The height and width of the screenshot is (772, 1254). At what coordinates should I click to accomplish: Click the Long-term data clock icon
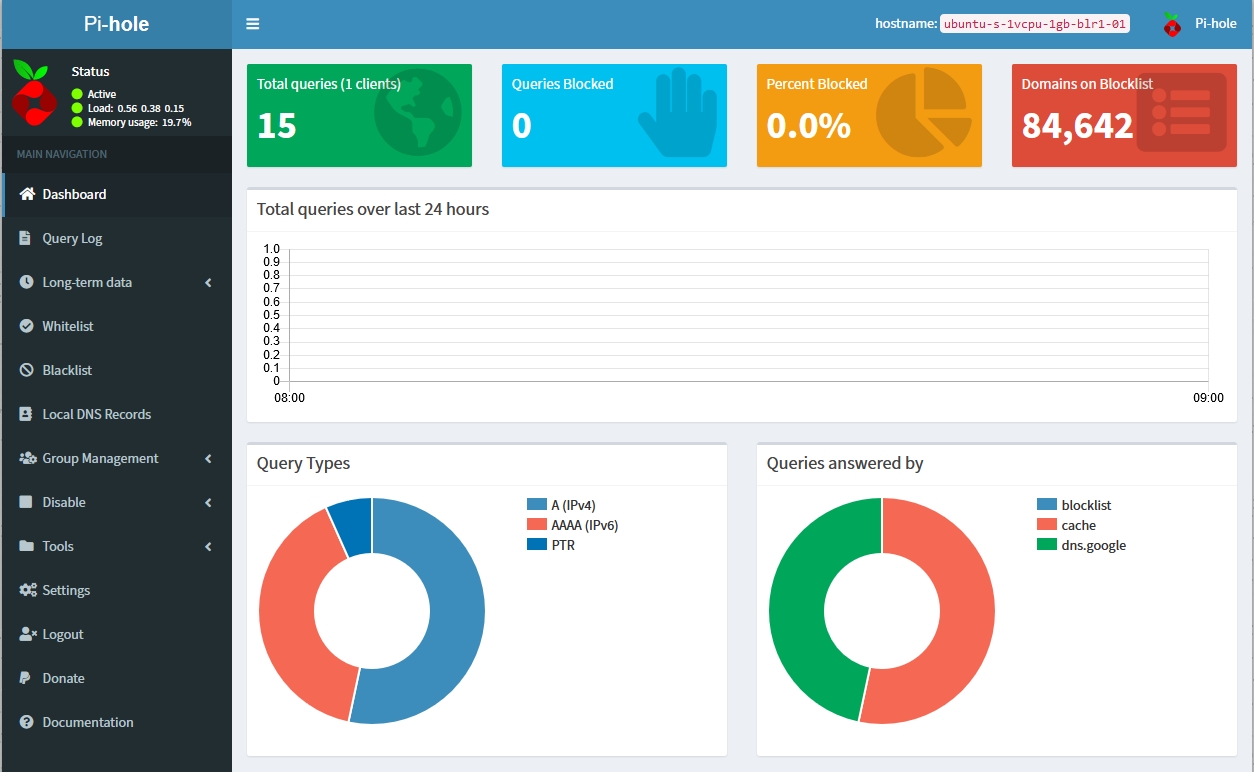[x=26, y=282]
